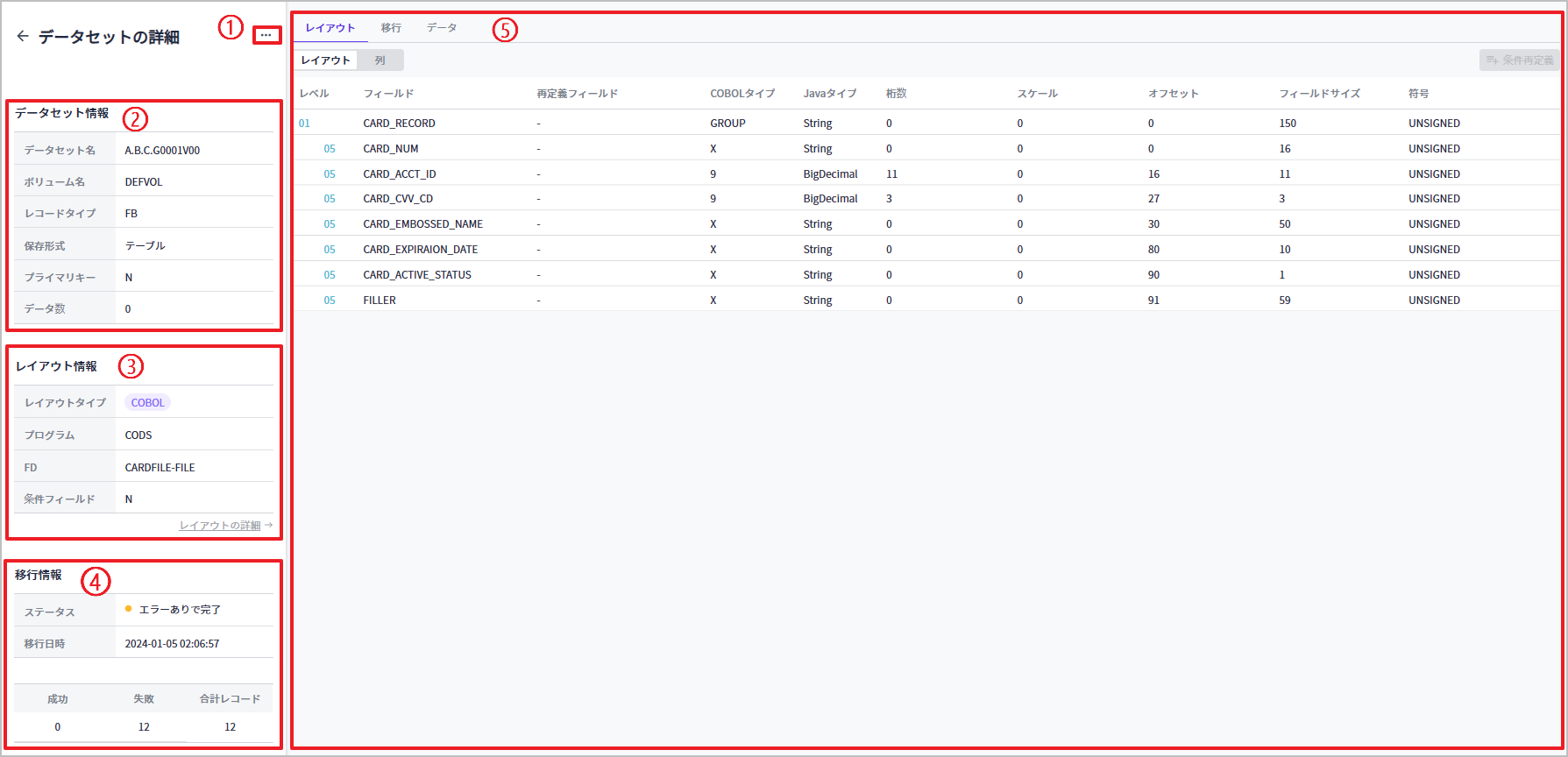Viewport: 1568px width, 757px height.
Task: Click GROUP COBOL type cell
Action: [727, 124]
